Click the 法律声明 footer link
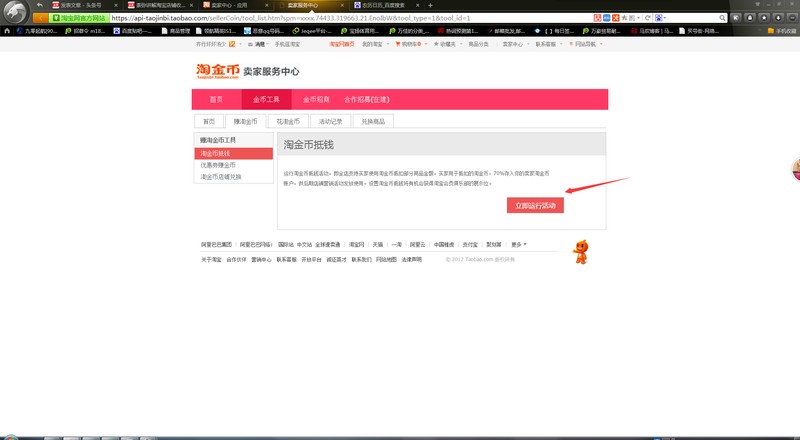The height and width of the screenshot is (440, 800). 411,259
